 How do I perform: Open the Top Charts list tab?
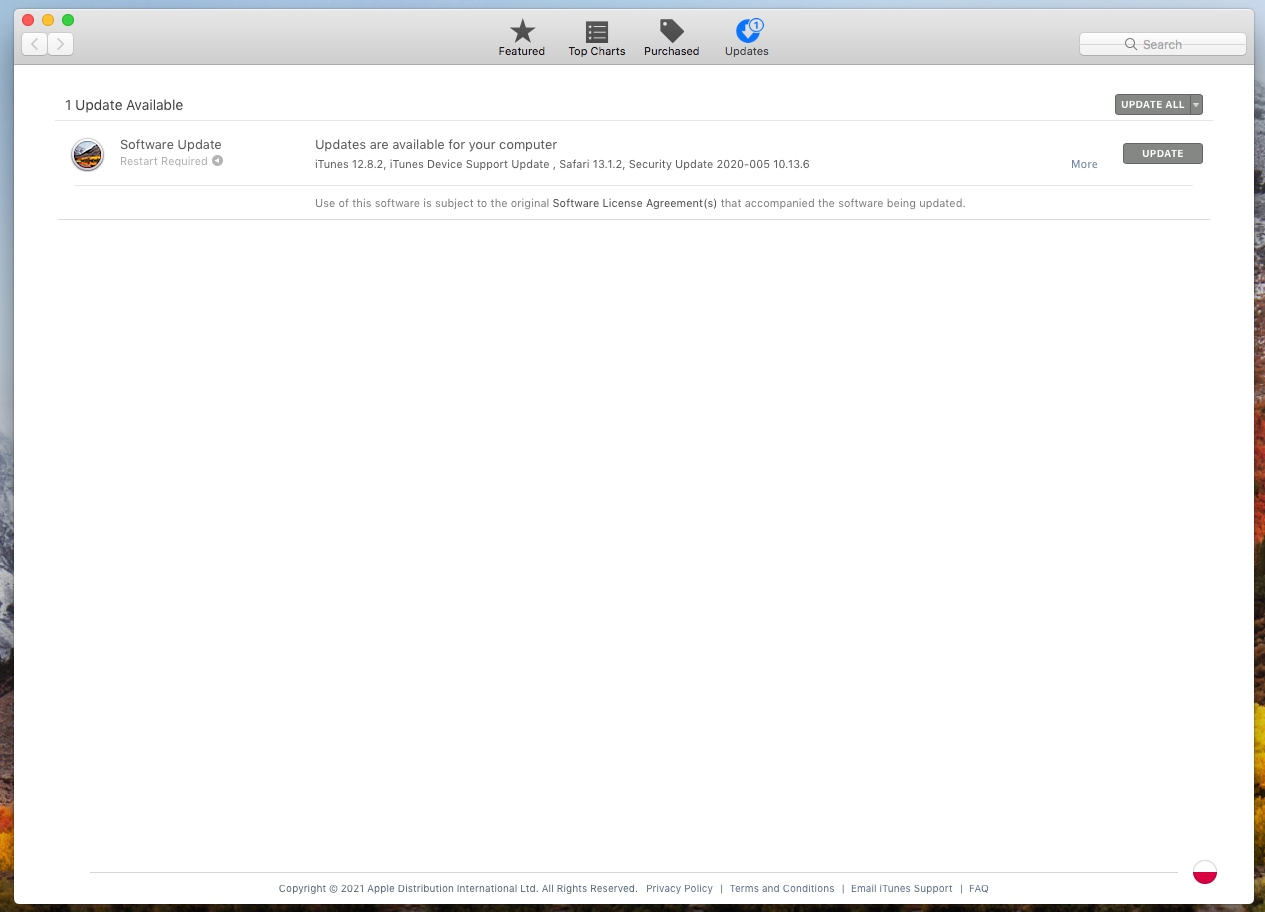[x=597, y=38]
